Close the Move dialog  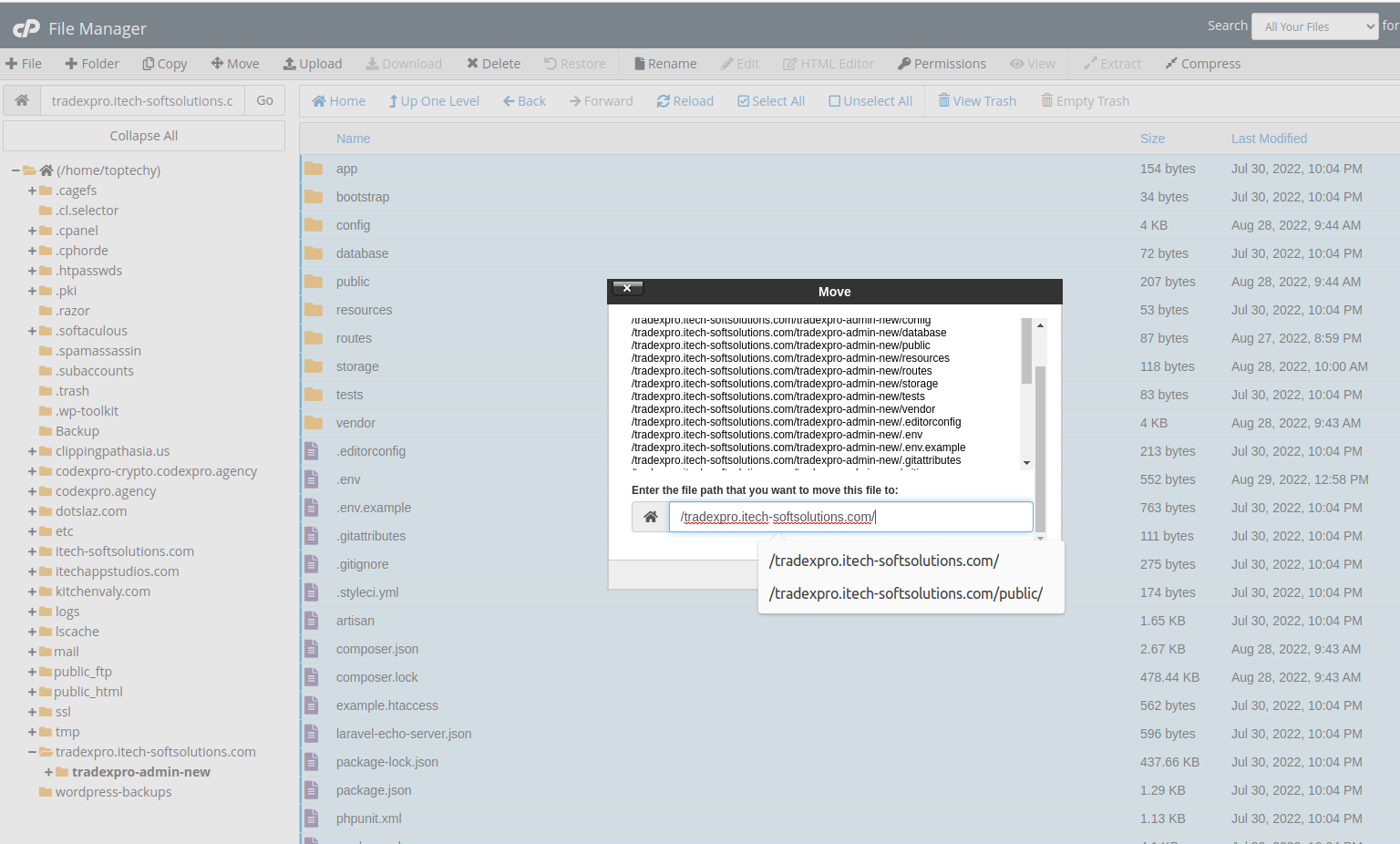[627, 288]
